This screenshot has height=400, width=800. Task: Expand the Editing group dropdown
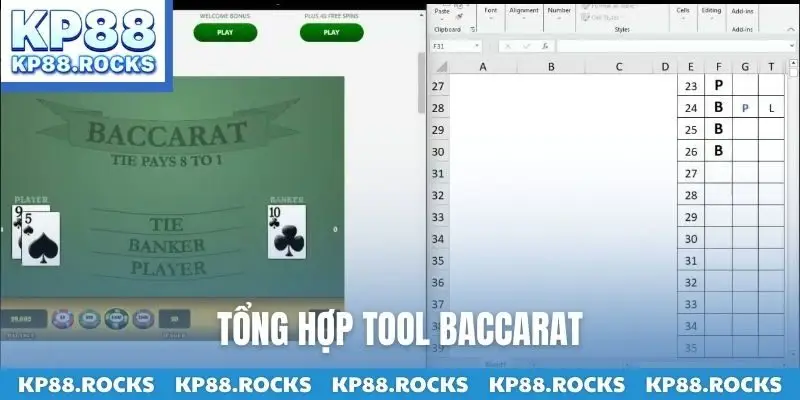pos(711,18)
